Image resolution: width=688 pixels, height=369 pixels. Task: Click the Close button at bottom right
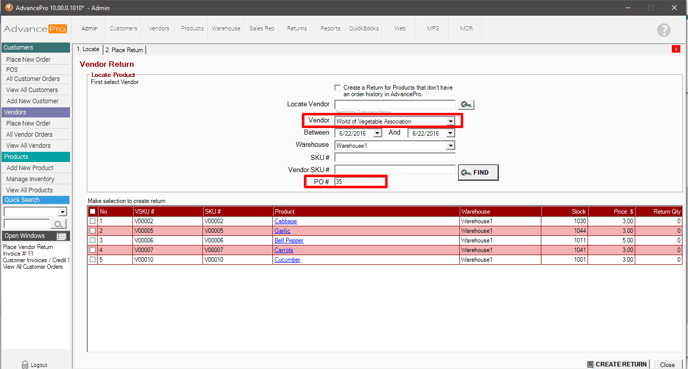[667, 365]
